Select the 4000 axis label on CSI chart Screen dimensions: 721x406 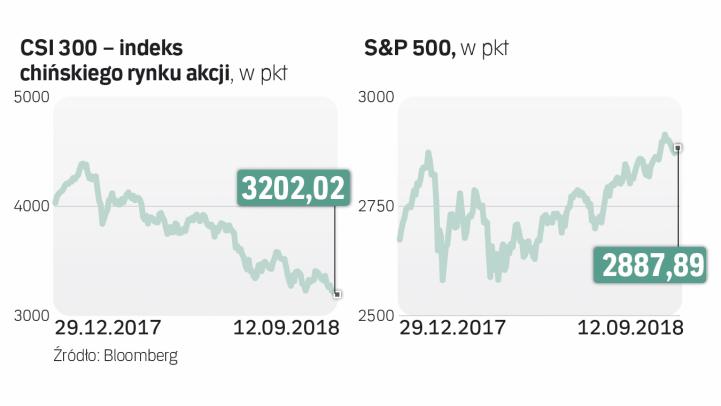31,206
